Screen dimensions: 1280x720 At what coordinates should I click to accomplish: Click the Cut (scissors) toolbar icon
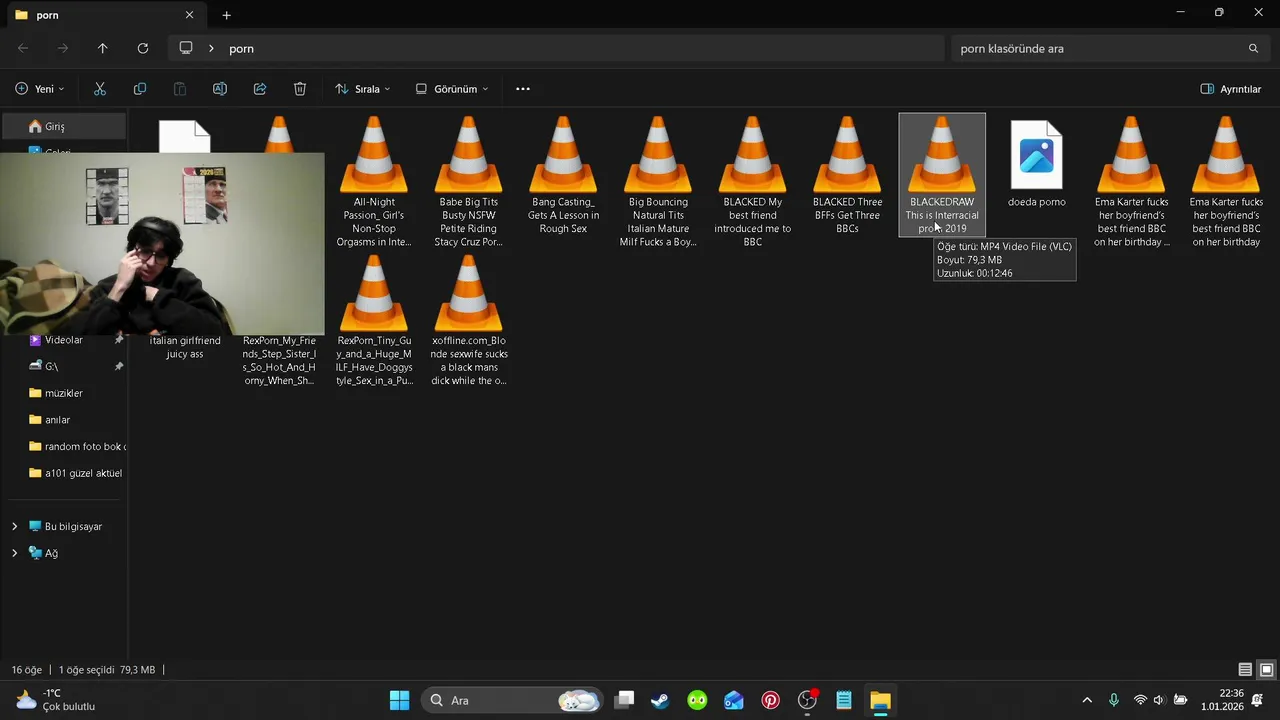(x=100, y=89)
